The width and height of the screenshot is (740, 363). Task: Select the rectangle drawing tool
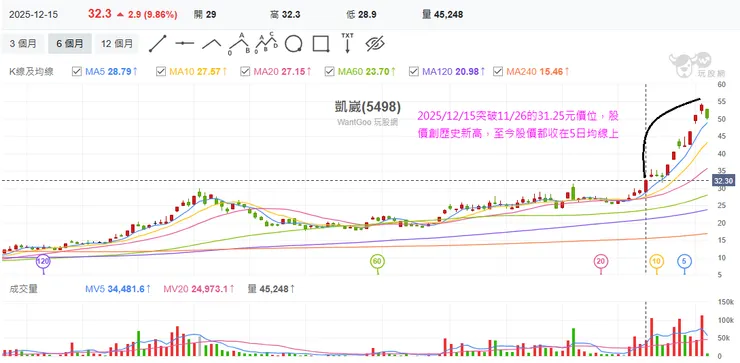[321, 44]
